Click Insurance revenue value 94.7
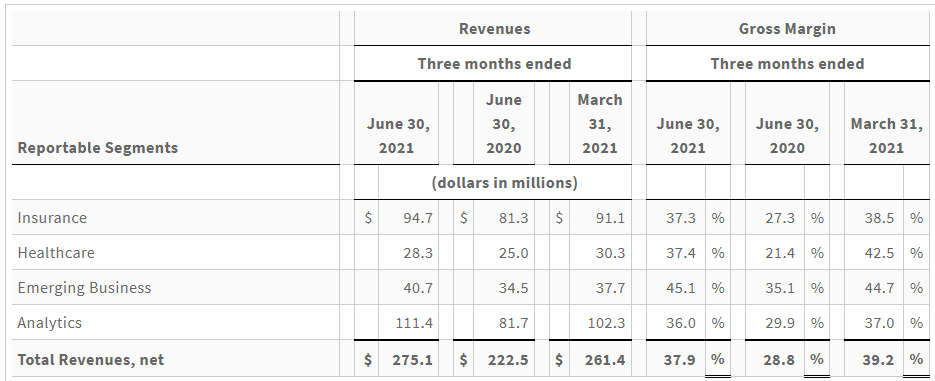The image size is (935, 381). (x=418, y=218)
